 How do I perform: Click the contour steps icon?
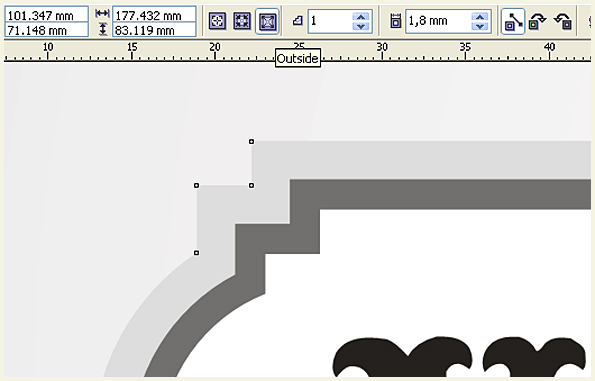click(298, 20)
